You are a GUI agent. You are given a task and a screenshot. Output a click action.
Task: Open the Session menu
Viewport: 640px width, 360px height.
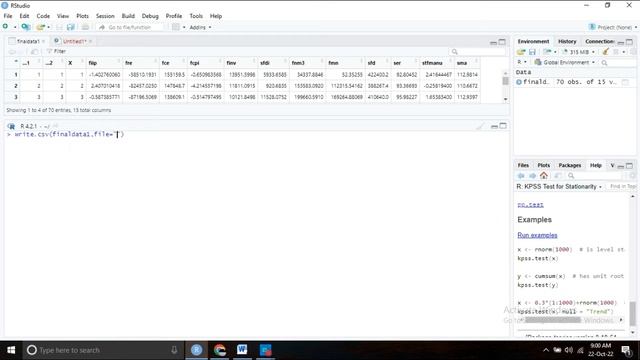tap(105, 16)
